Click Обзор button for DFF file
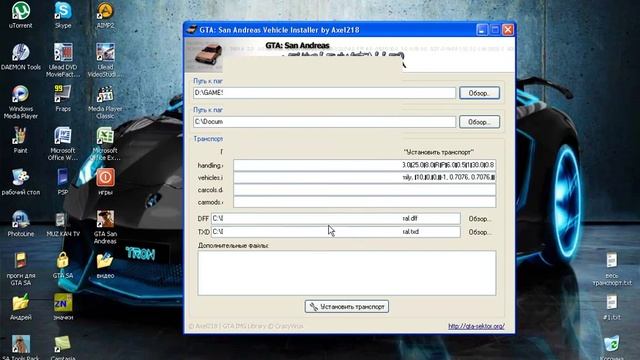 click(x=480, y=219)
